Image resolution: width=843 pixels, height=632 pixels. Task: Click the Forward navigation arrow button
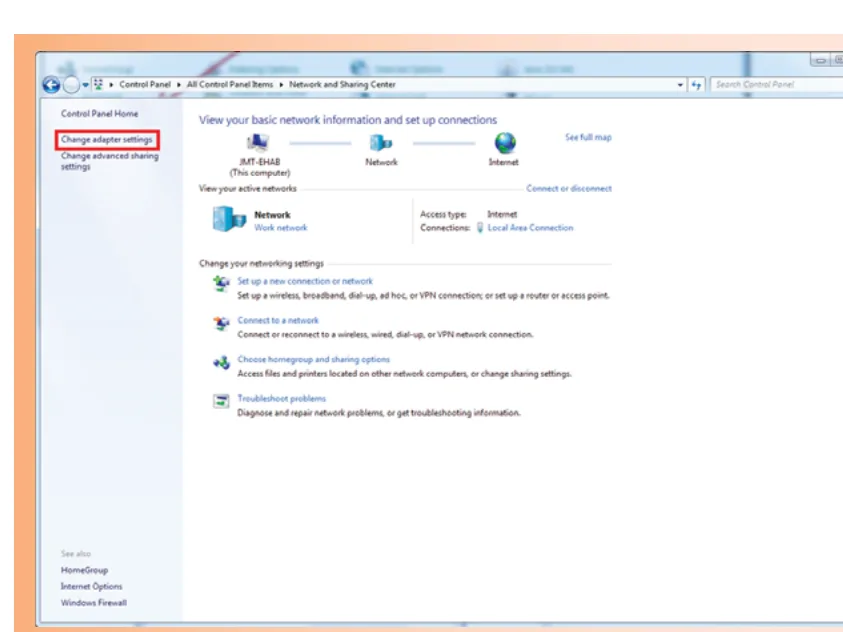pyautogui.click(x=71, y=84)
